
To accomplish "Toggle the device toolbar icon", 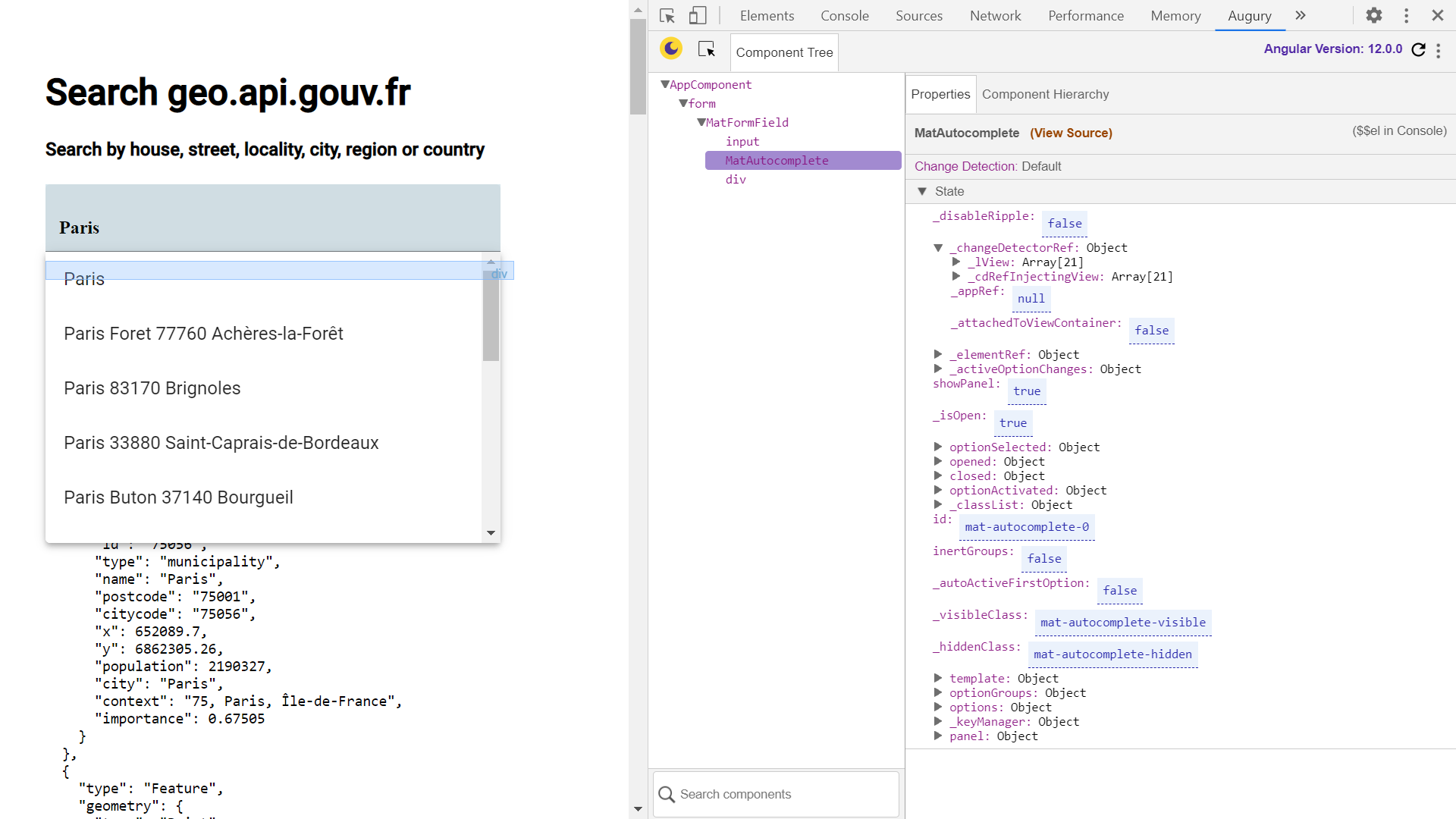I will 698,15.
